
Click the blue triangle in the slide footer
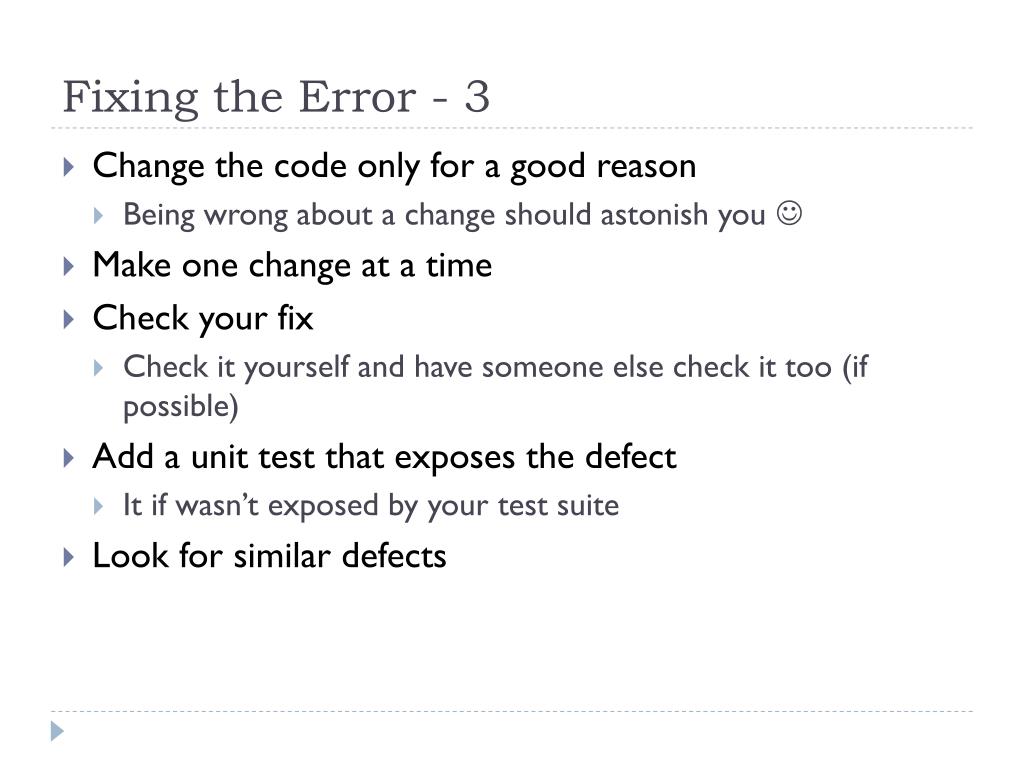(x=57, y=731)
